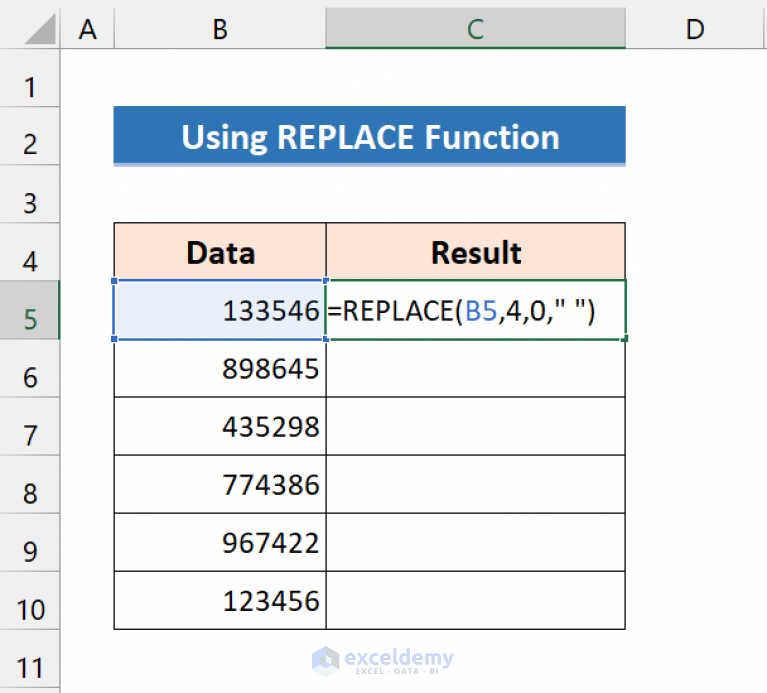The width and height of the screenshot is (767, 693).
Task: Click cell containing 435298
Action: point(220,426)
